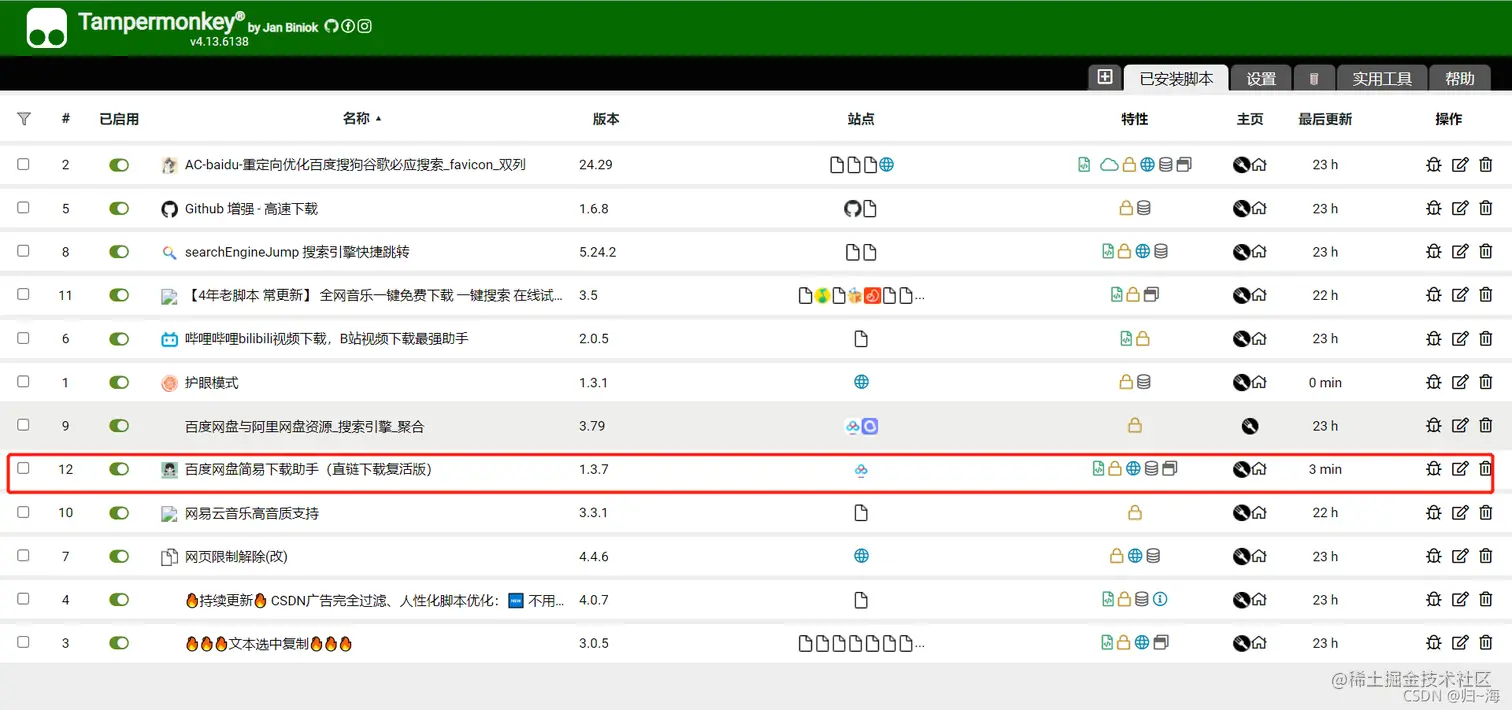Viewport: 1512px width, 710px height.
Task: Click the cloud feature icon in AC-baidu row
Action: click(x=1109, y=165)
